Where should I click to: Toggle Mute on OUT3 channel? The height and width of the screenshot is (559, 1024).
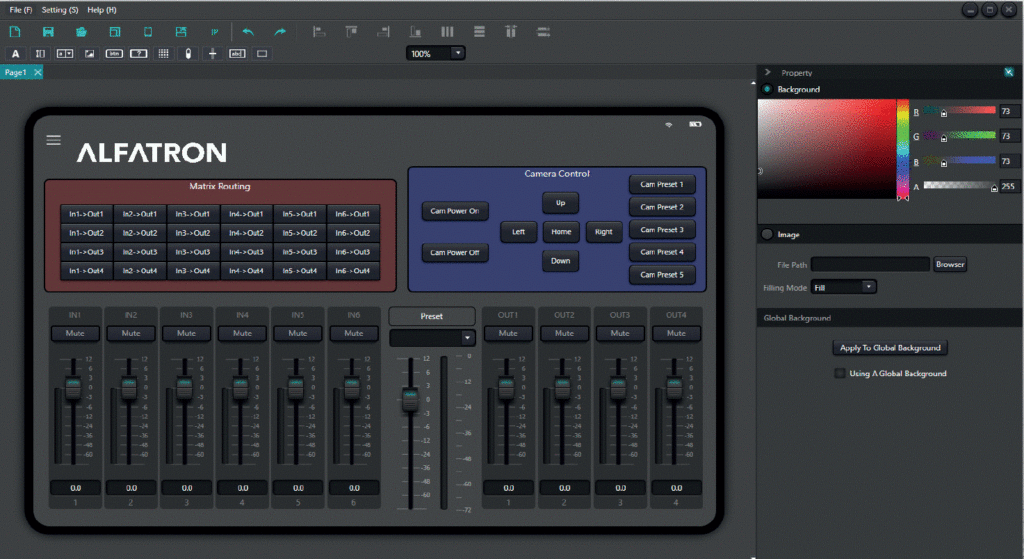click(620, 333)
